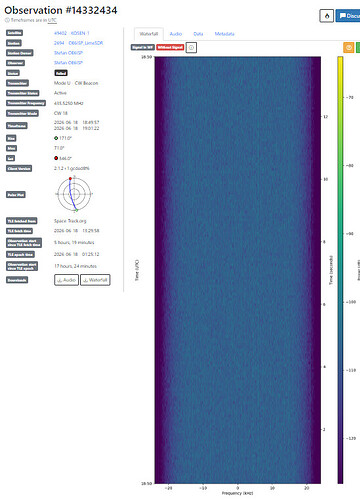Click the waterfall color scale bar
The width and height of the screenshot is (360, 500).
(x=340, y=270)
